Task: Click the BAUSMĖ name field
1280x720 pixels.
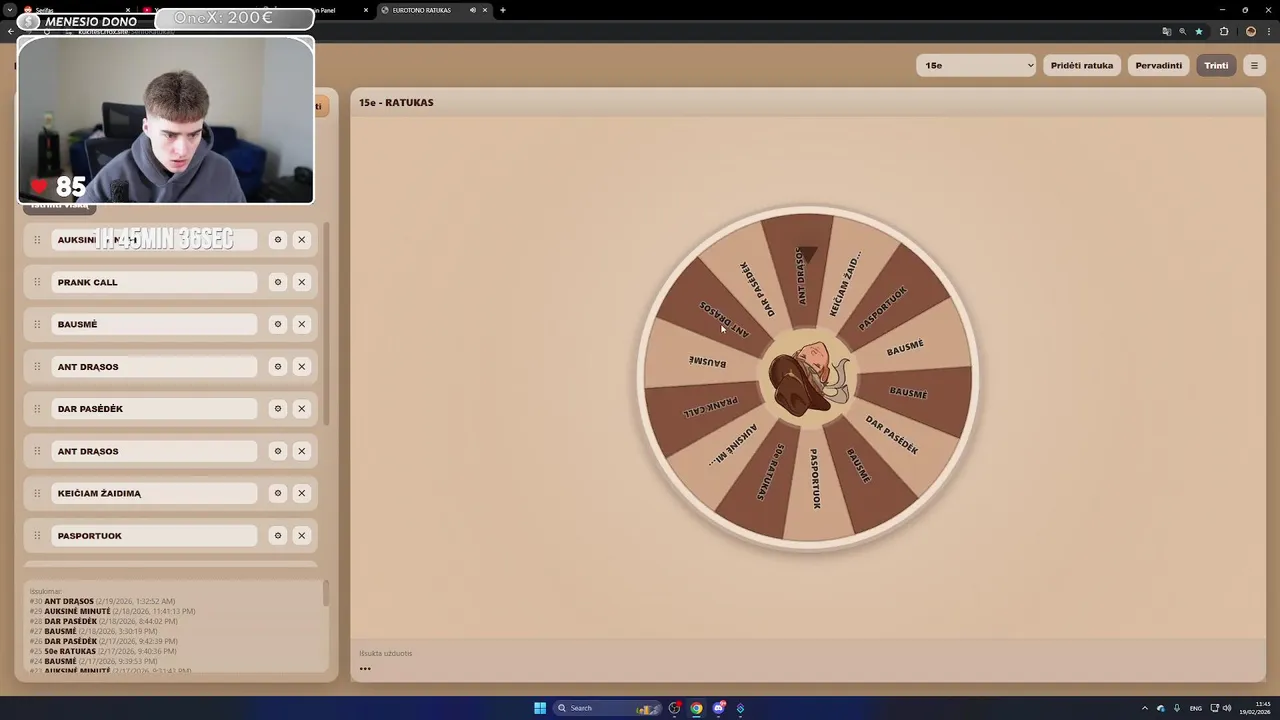Action: pyautogui.click(x=154, y=324)
